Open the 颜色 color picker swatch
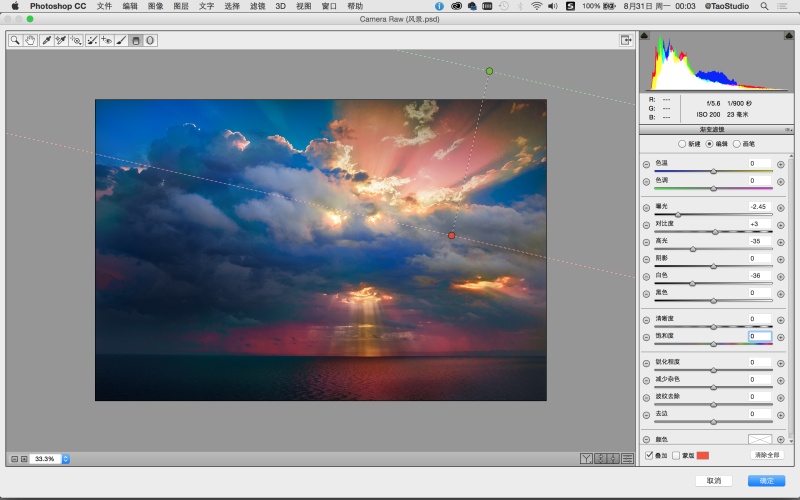 click(x=760, y=439)
